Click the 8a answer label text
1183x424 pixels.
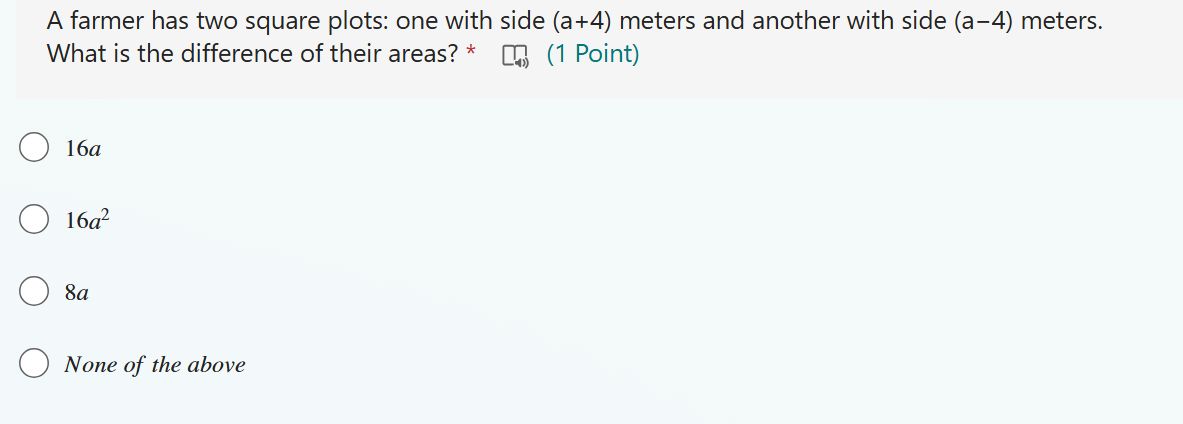tap(77, 293)
